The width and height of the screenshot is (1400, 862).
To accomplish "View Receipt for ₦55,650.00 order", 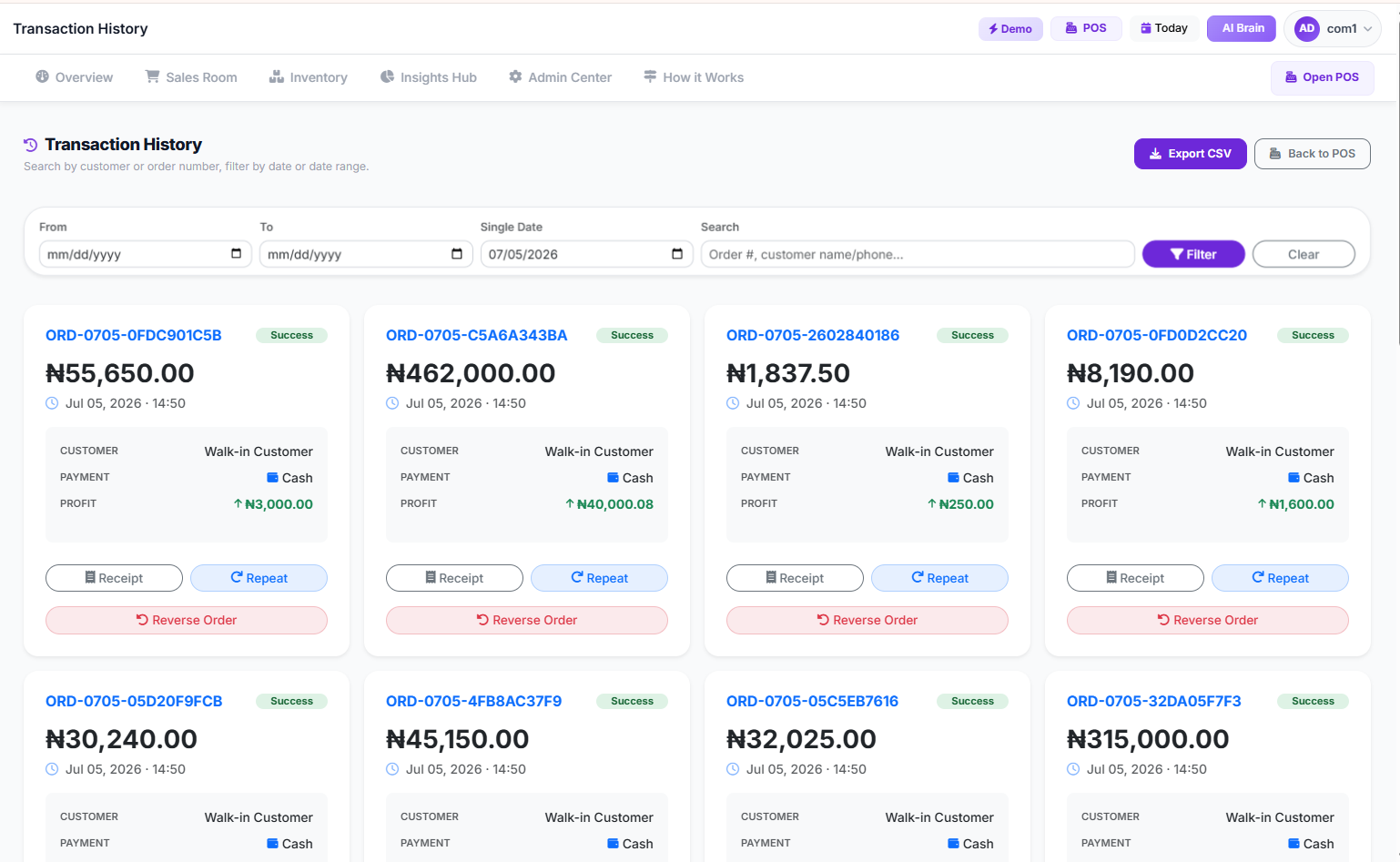I will point(114,578).
